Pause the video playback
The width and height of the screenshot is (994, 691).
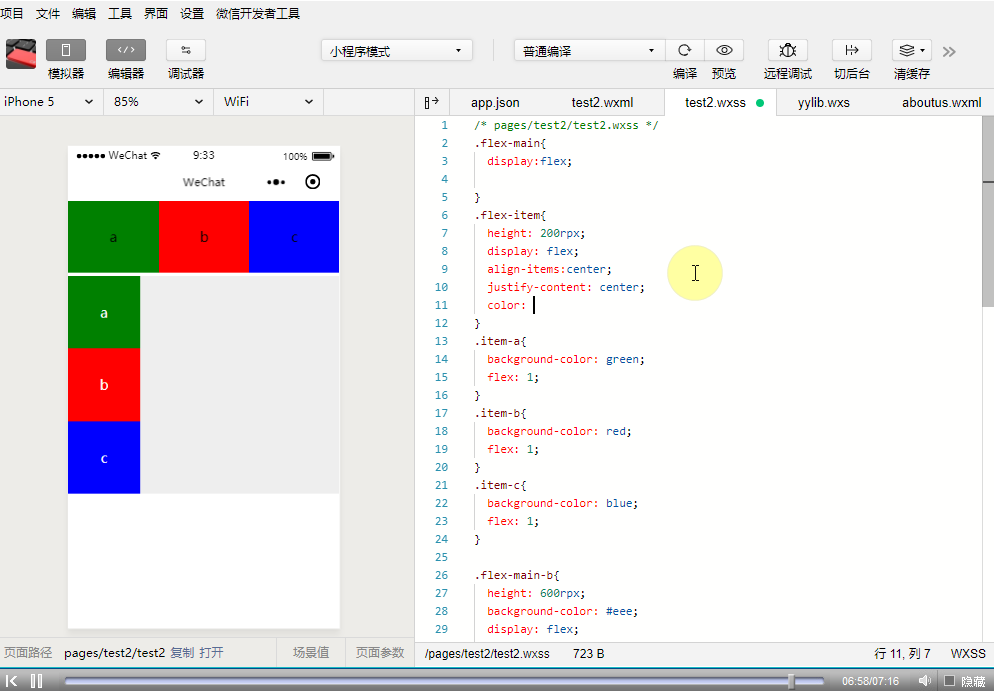point(37,681)
